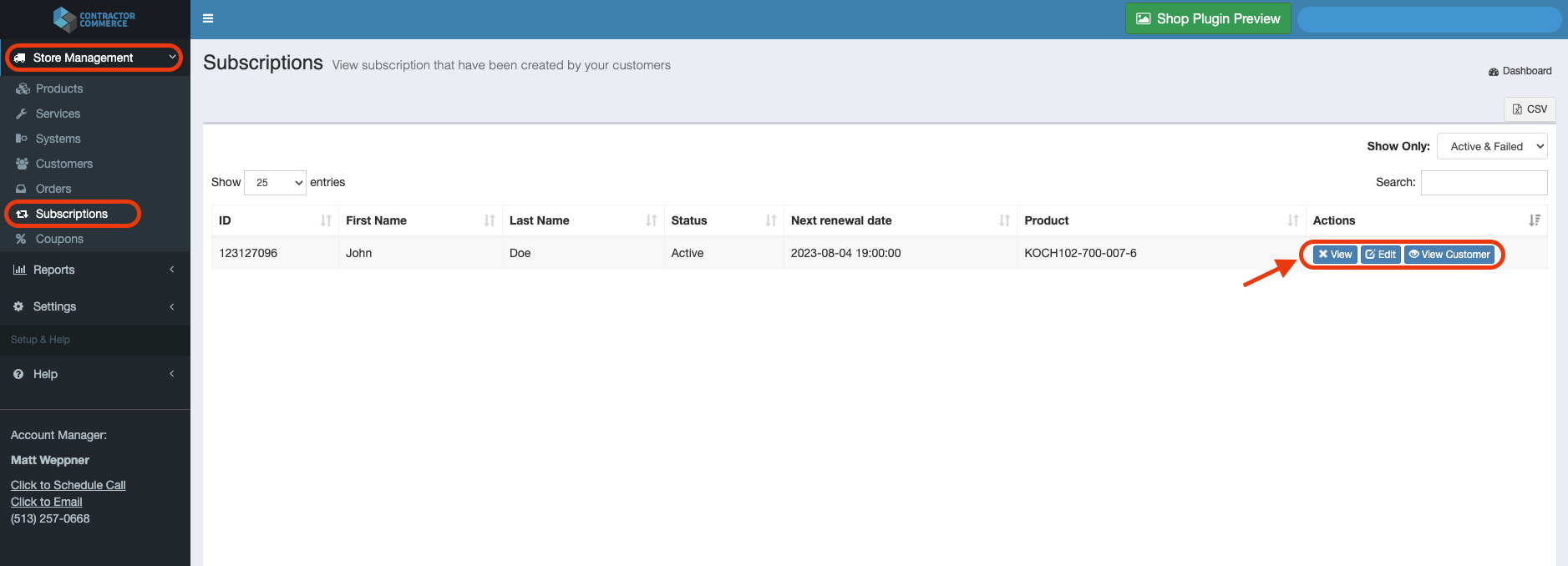The height and width of the screenshot is (566, 1568).
Task: Click the Systems sidebar icon
Action: point(22,139)
